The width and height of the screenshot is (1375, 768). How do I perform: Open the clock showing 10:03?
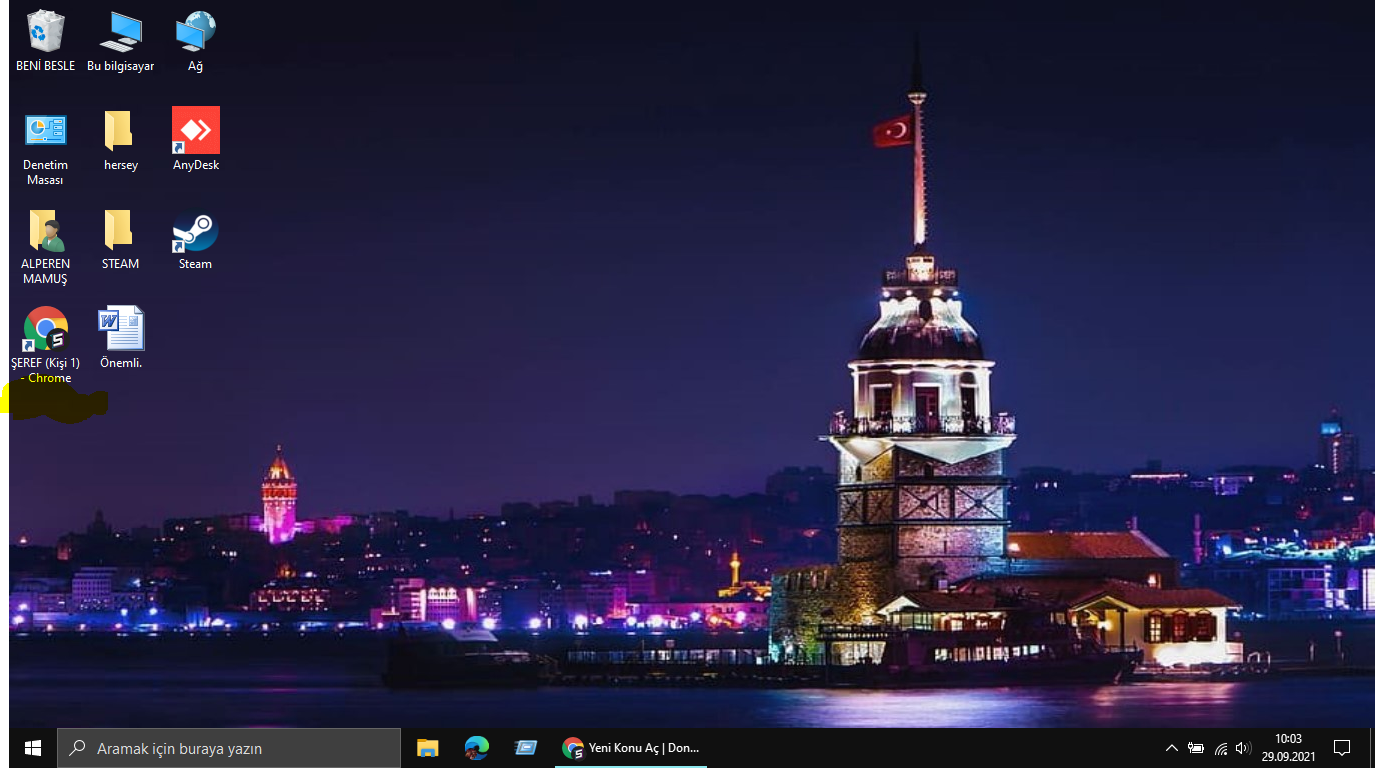pos(1288,748)
